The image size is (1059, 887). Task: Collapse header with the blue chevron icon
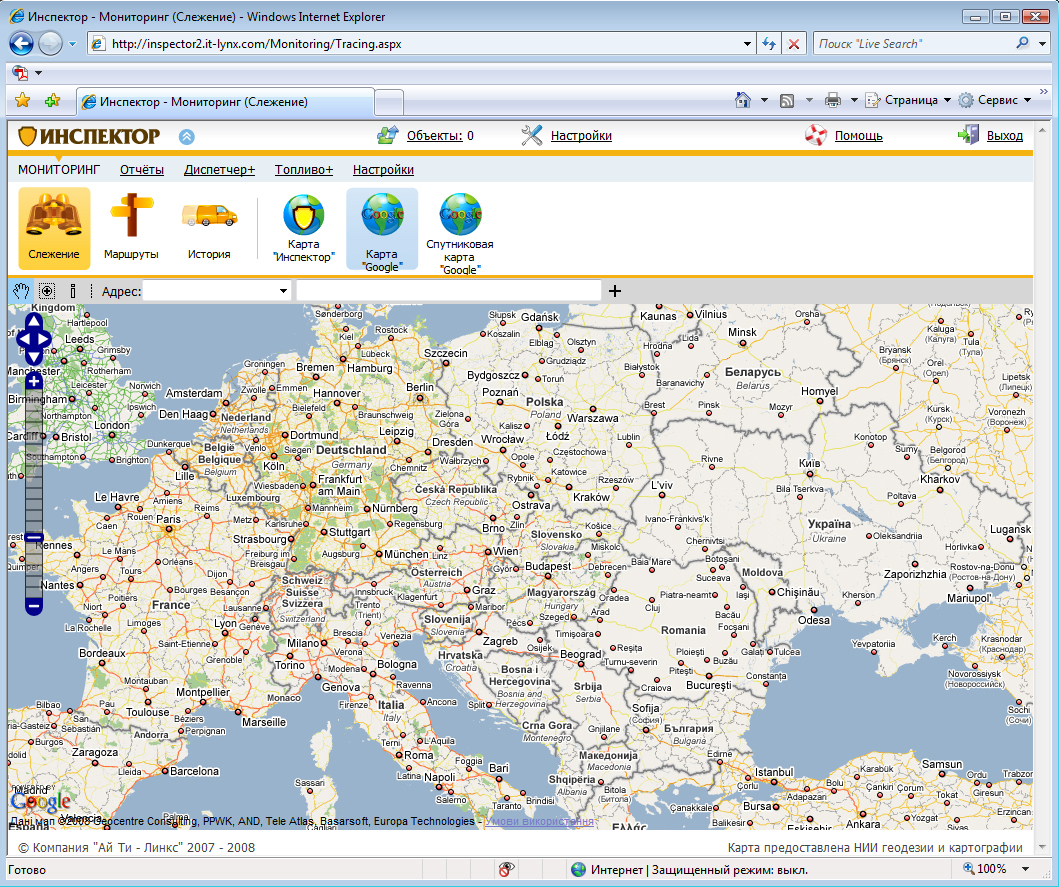click(187, 137)
